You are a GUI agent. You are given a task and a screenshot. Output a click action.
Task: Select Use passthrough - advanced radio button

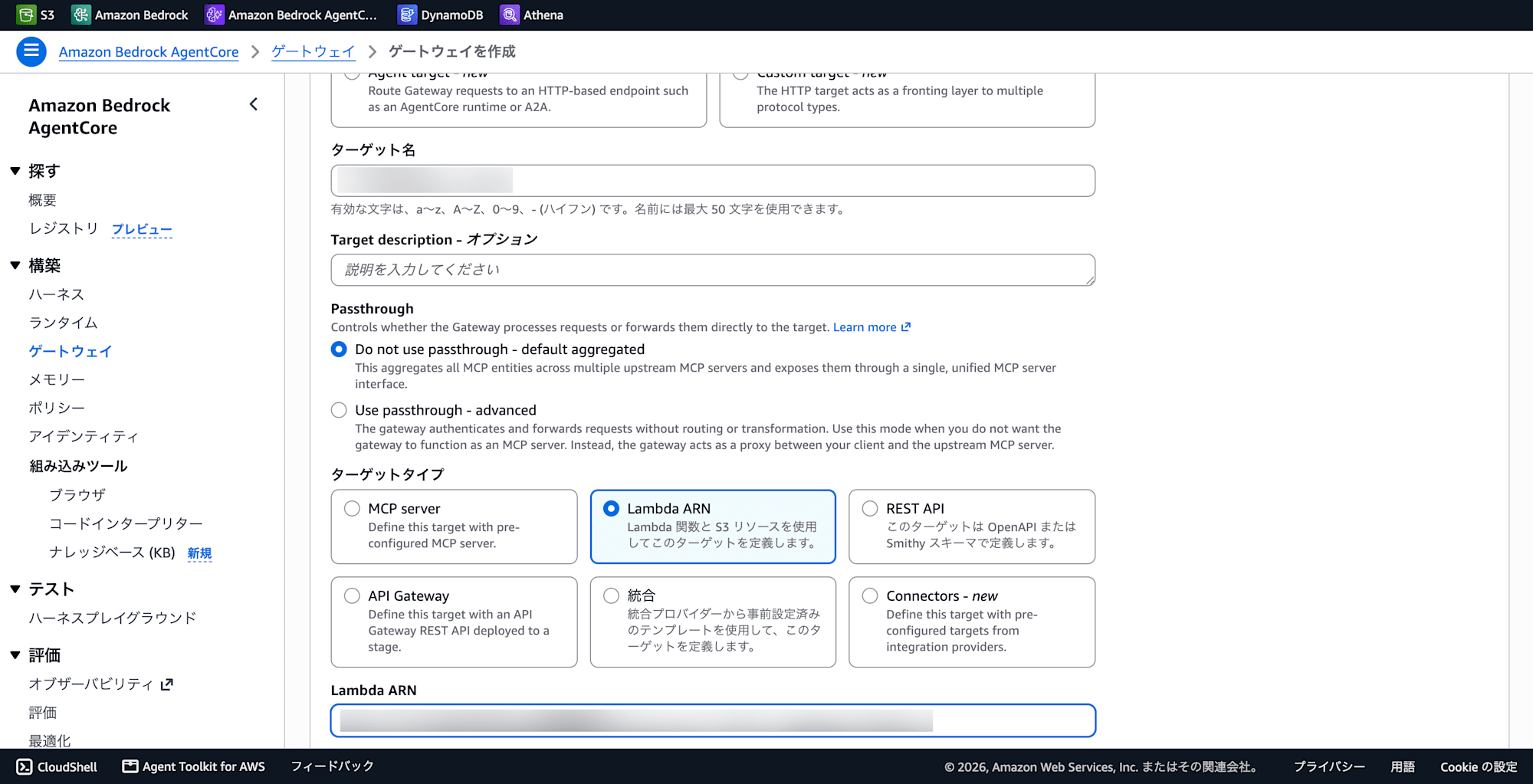(x=339, y=410)
